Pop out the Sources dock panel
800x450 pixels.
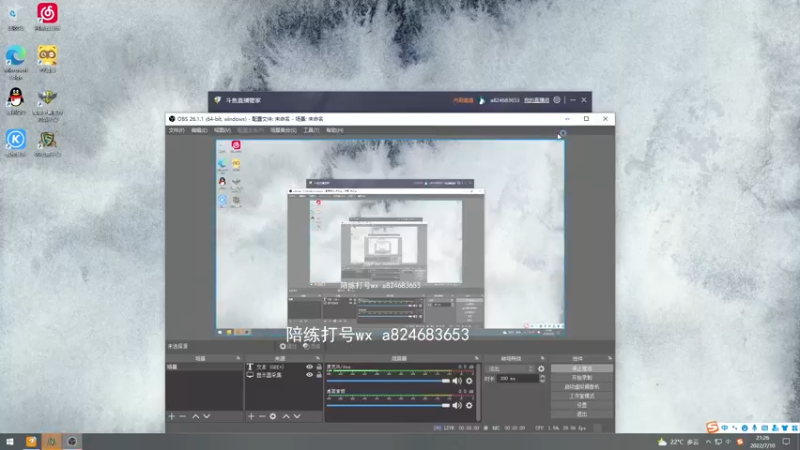click(x=317, y=359)
